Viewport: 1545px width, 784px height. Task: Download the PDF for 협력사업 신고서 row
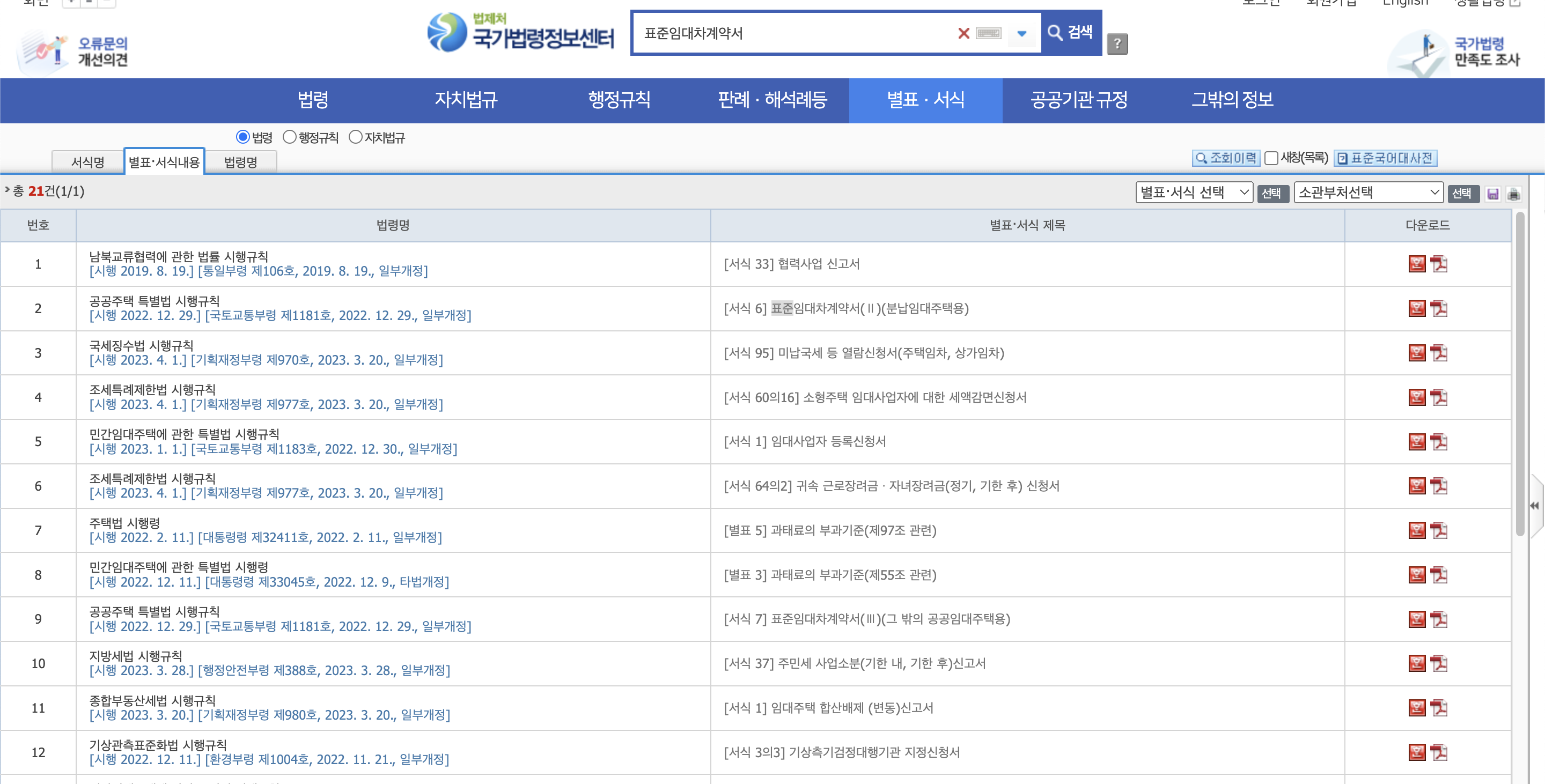1439,264
